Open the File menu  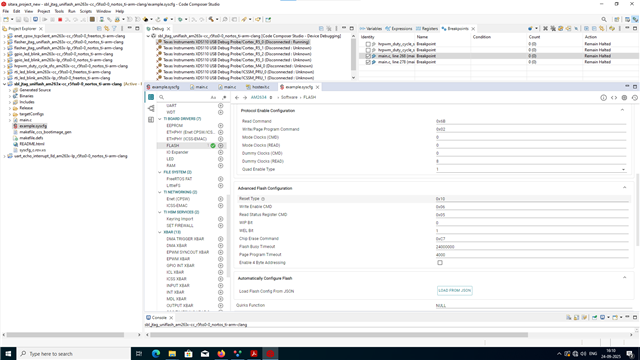coord(5,11)
